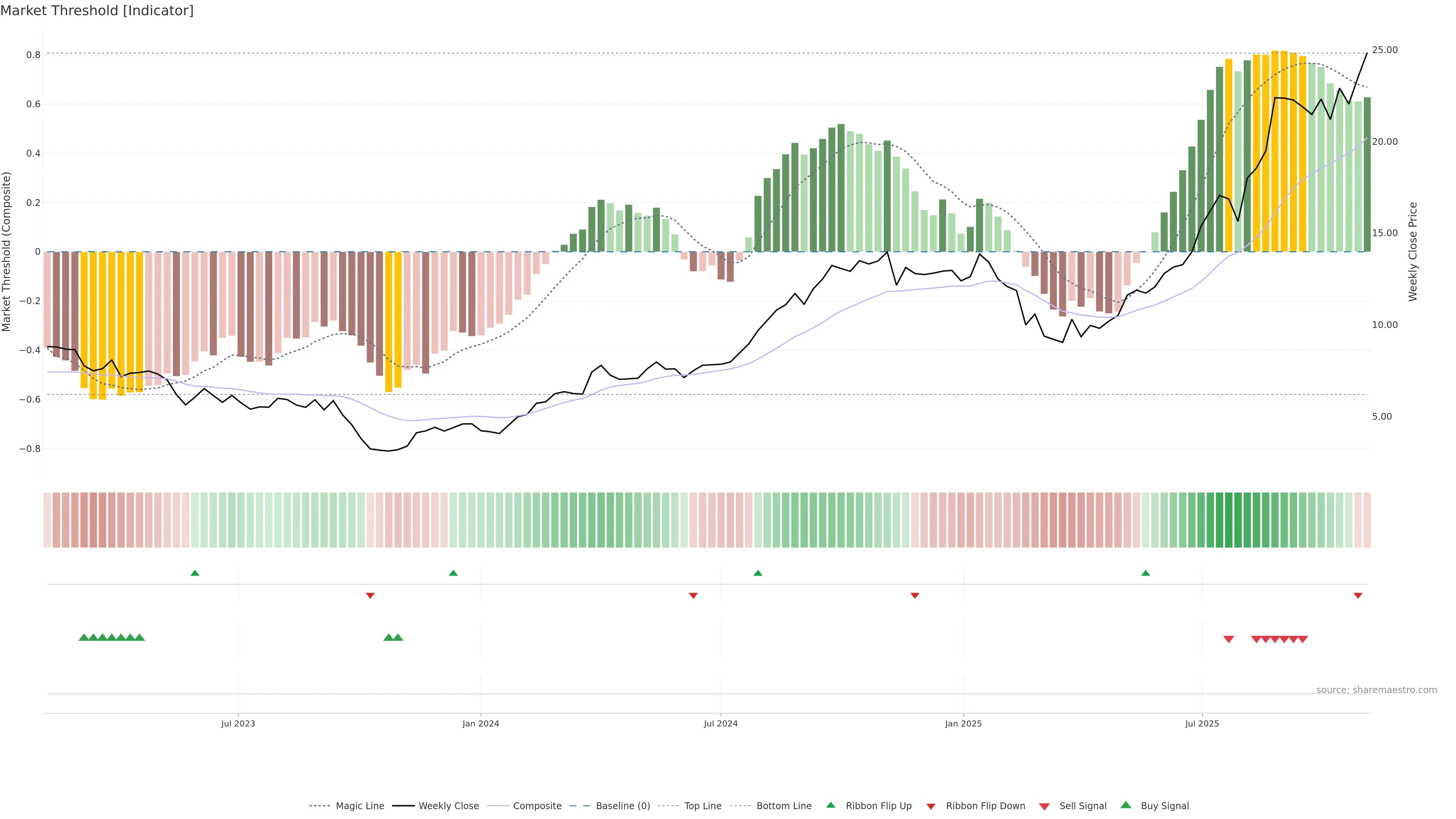The width and height of the screenshot is (1456, 819).
Task: Click the Buy Signal legend icon
Action: [x=1125, y=805]
